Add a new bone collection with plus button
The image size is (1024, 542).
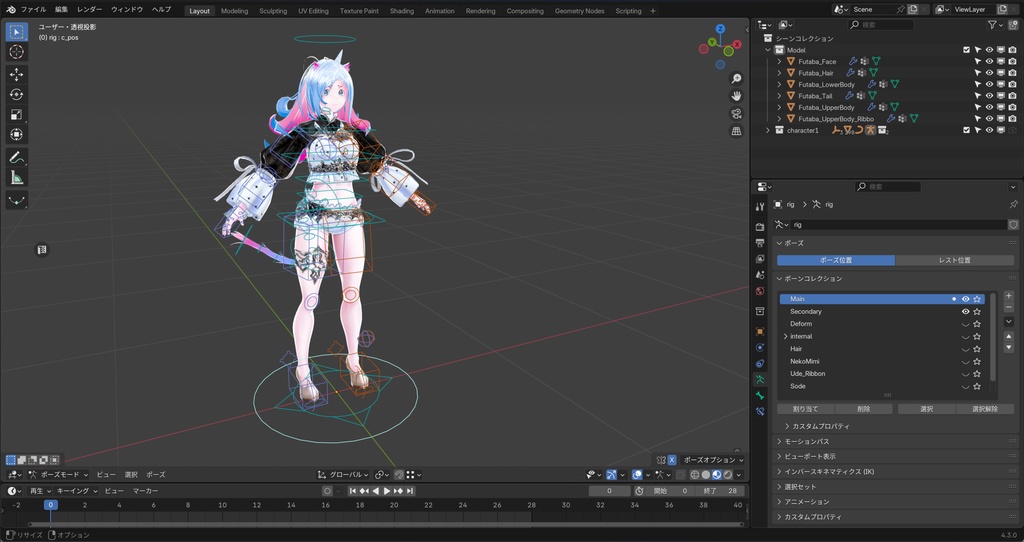pos(1009,296)
